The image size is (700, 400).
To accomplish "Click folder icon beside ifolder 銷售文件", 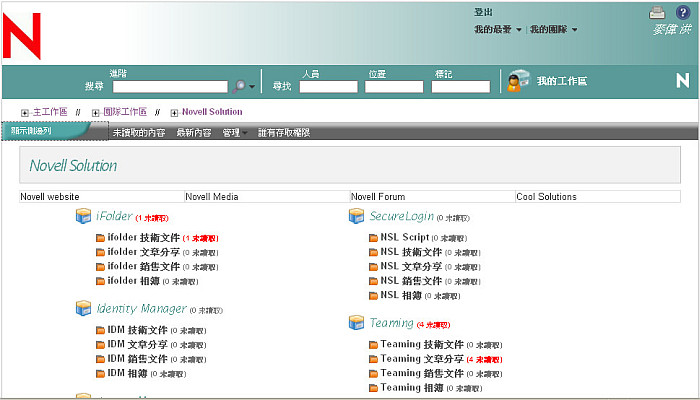I will (x=100, y=267).
